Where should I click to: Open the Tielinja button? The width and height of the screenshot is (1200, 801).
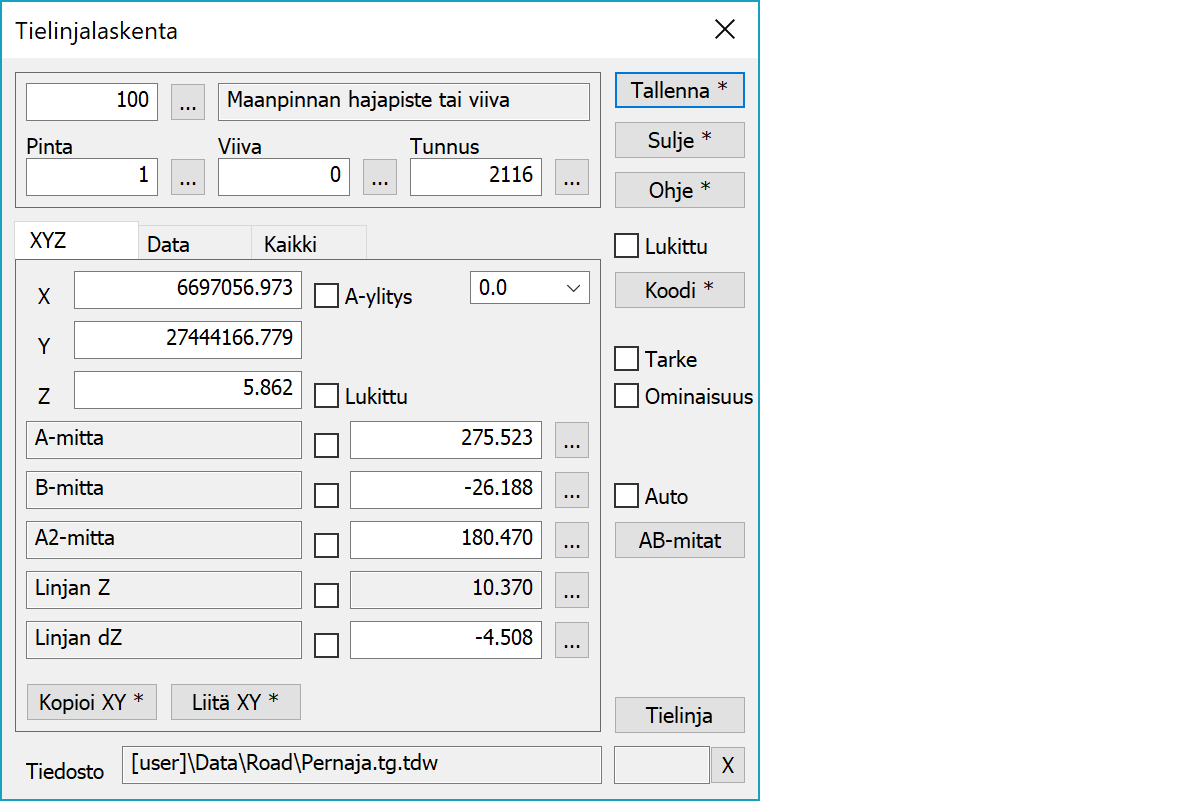[679, 716]
